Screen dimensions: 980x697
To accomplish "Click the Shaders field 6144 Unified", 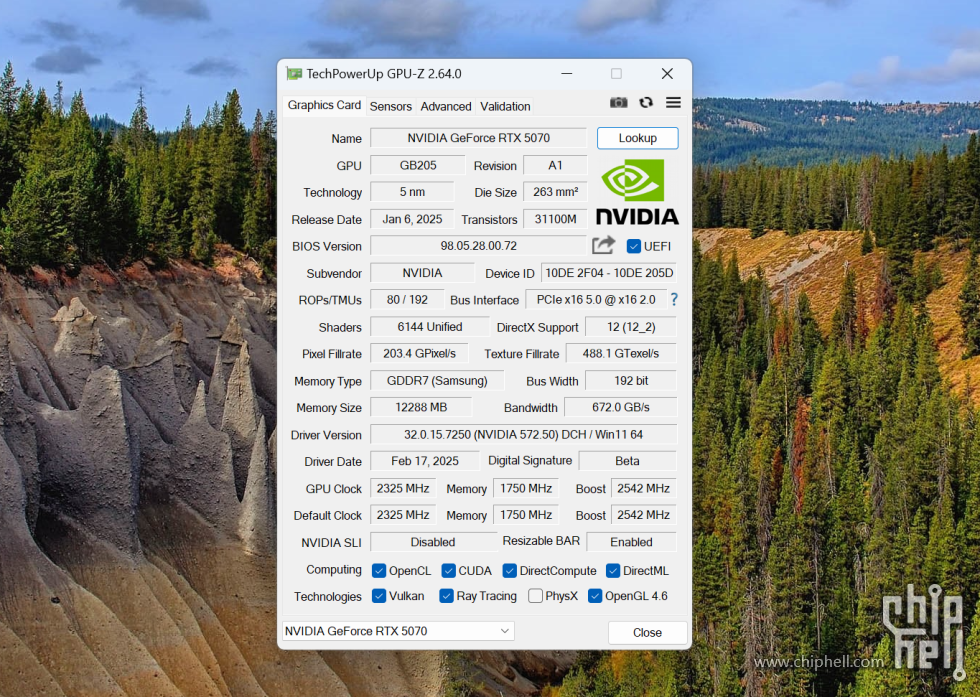I will 430,327.
